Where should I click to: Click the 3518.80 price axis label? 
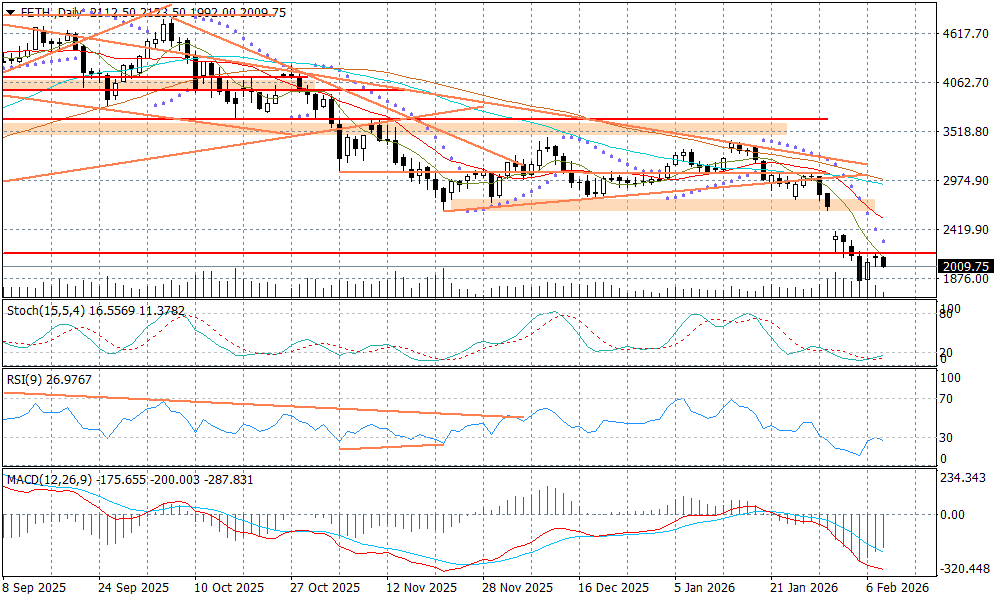965,132
